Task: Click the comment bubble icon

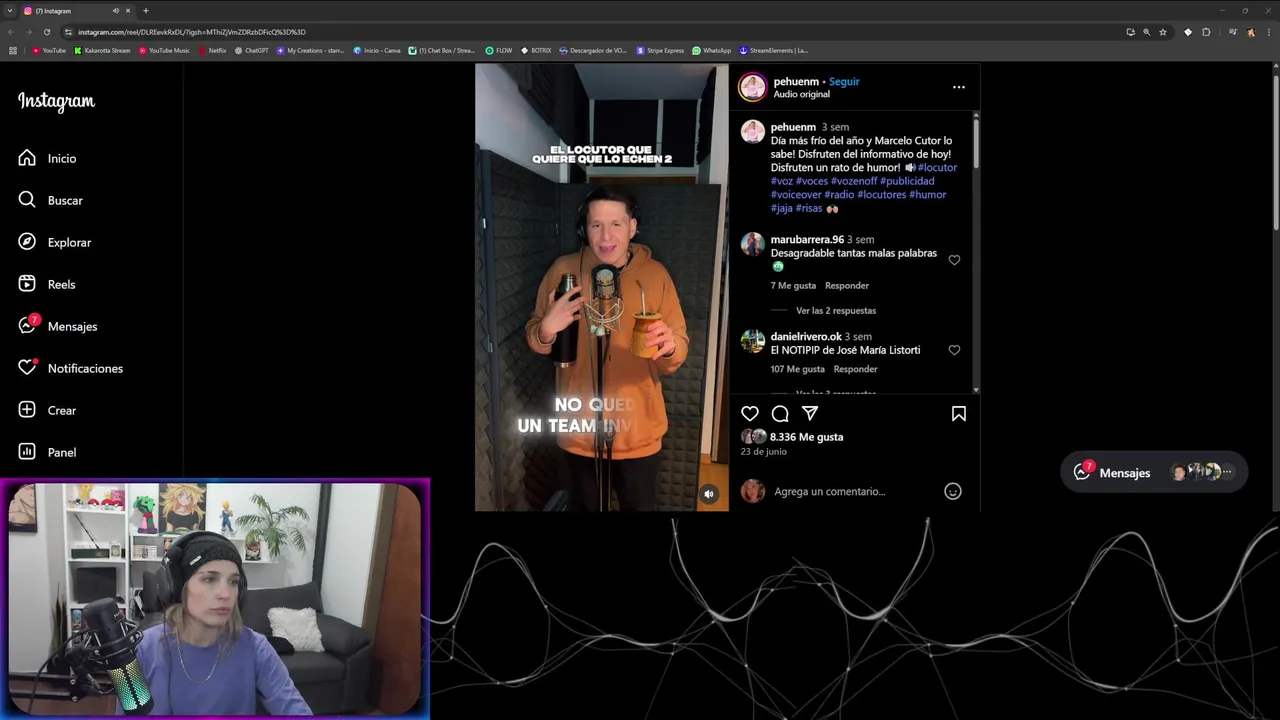Action: click(x=780, y=413)
